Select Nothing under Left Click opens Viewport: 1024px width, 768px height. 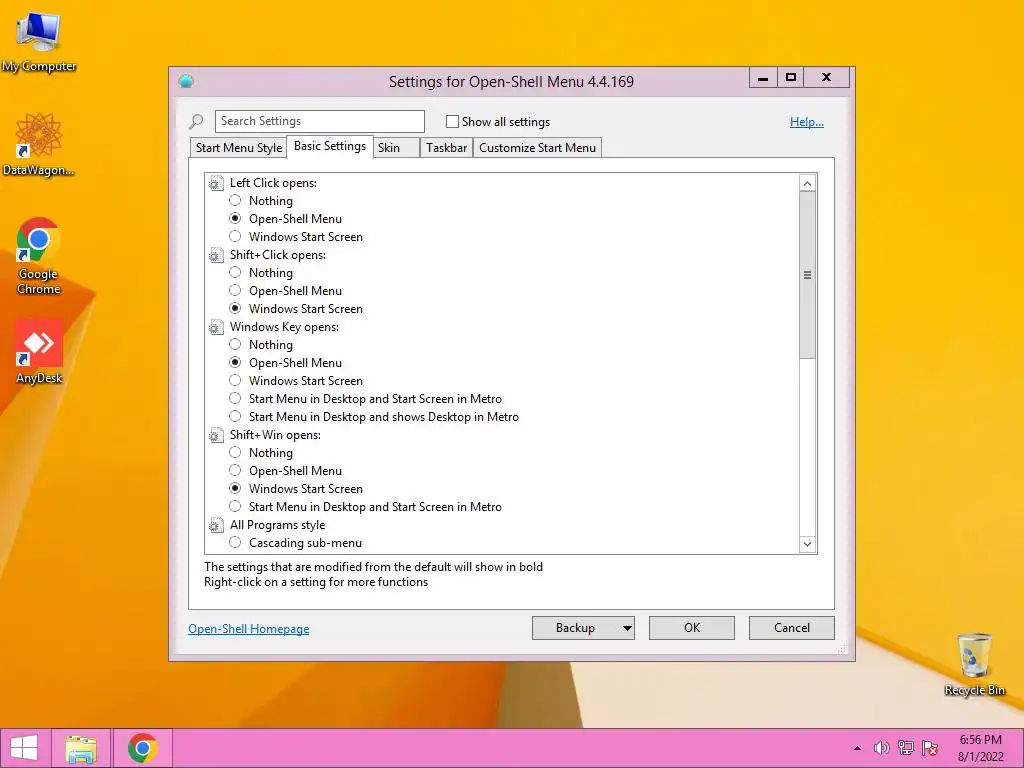click(235, 200)
